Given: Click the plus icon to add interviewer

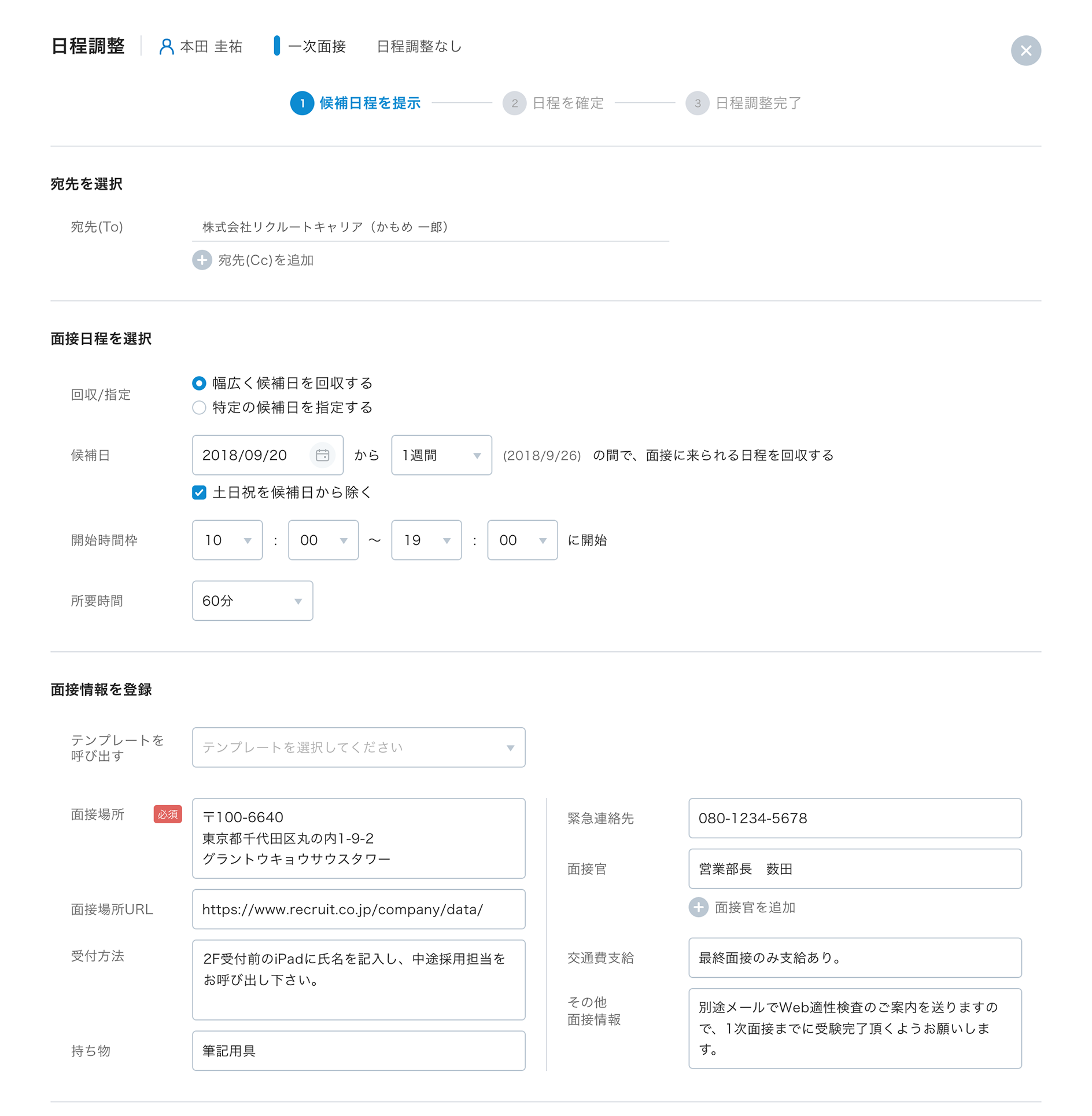Looking at the screenshot, I should pos(698,907).
